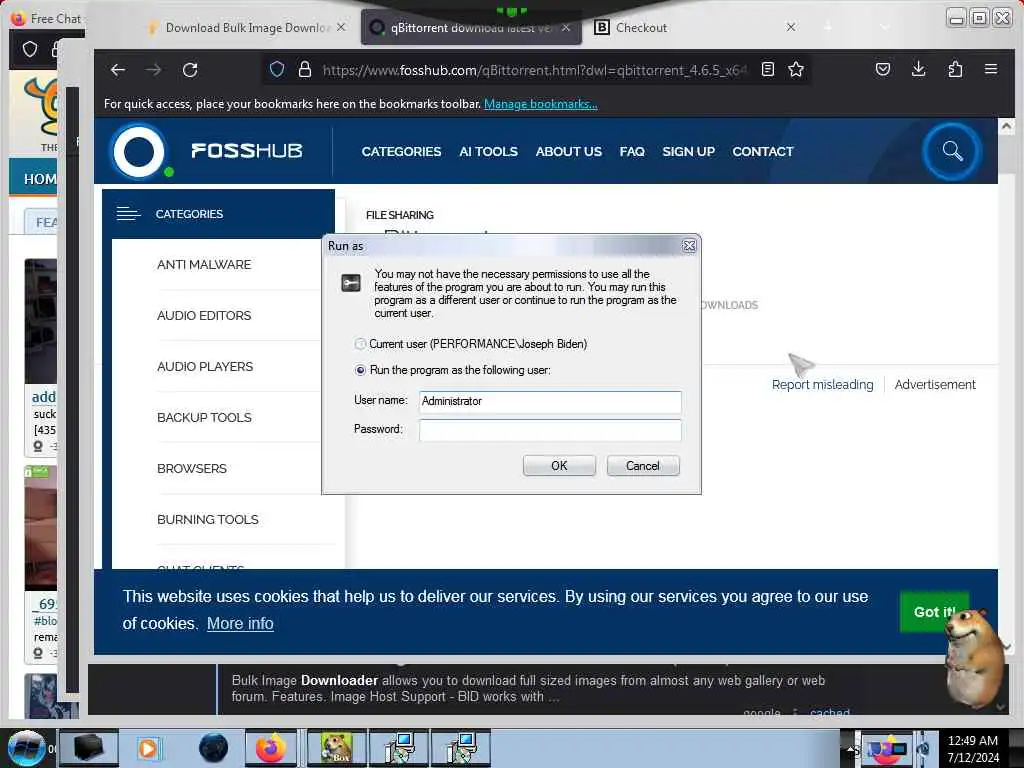Save page to Pocket icon
This screenshot has width=1024, height=768.
tap(883, 69)
